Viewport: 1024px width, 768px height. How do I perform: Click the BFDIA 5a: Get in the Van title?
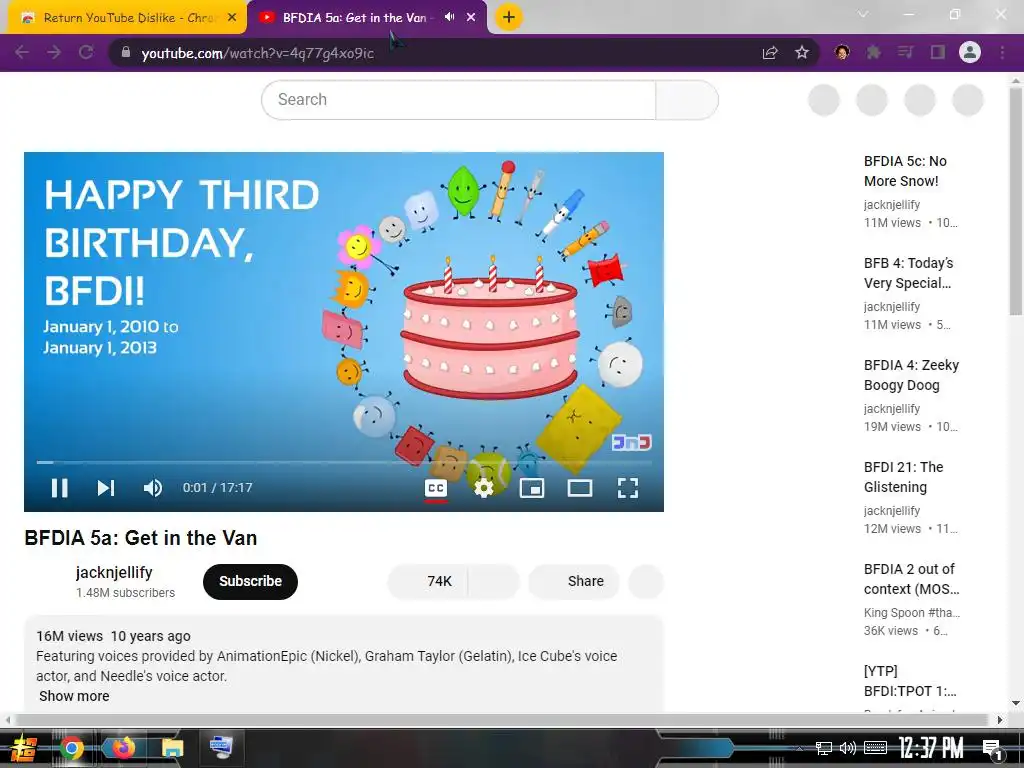[140, 538]
